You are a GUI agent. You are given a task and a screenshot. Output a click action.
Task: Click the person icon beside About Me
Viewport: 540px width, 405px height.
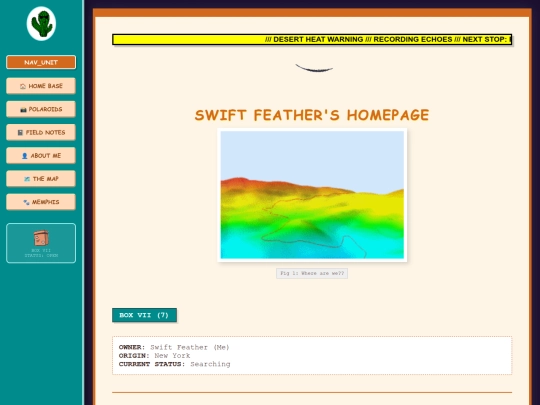24,156
